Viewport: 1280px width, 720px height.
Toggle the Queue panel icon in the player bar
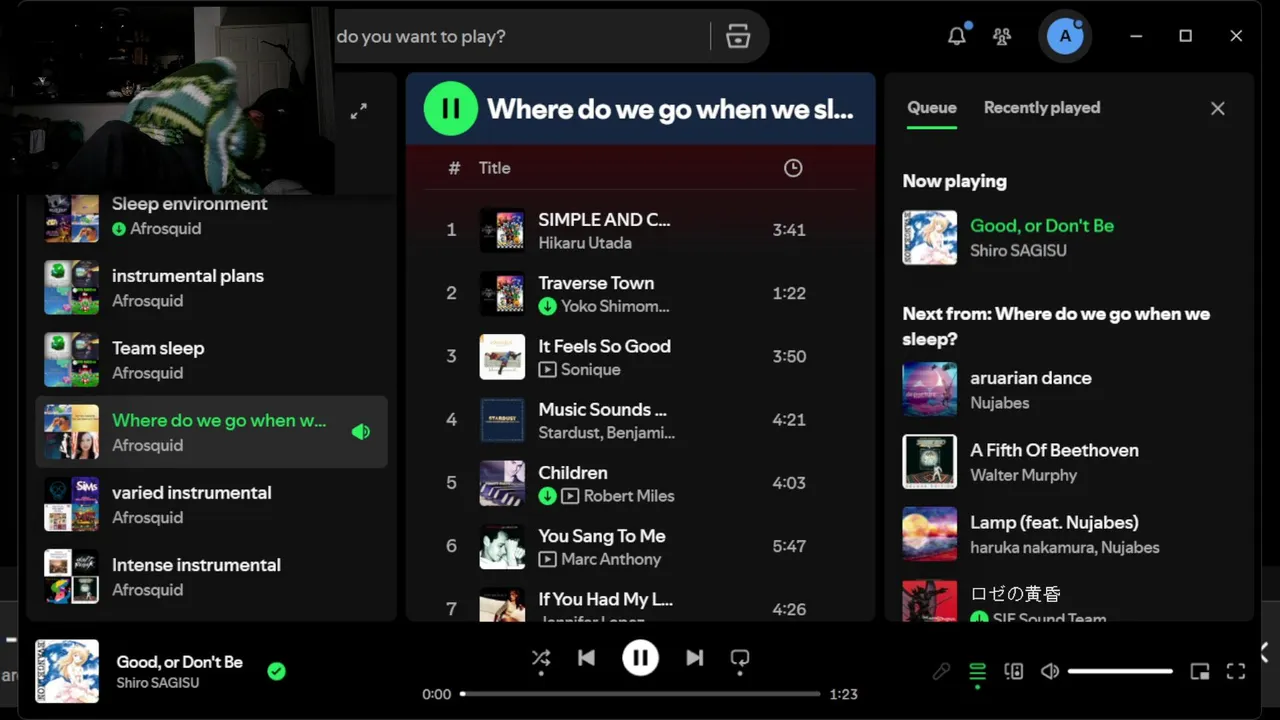click(x=978, y=671)
